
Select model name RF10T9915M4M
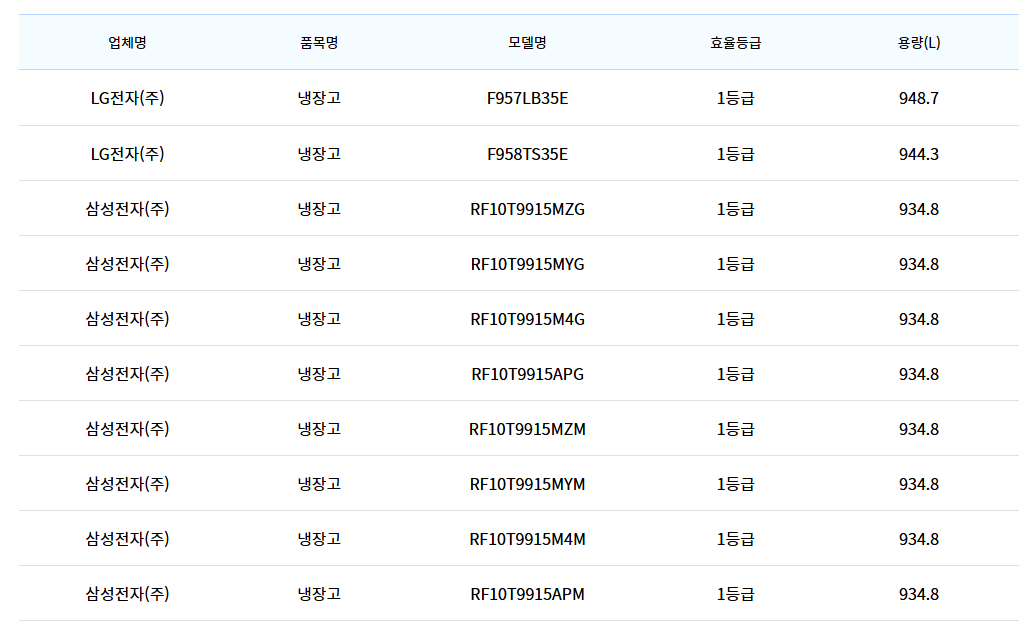point(527,539)
